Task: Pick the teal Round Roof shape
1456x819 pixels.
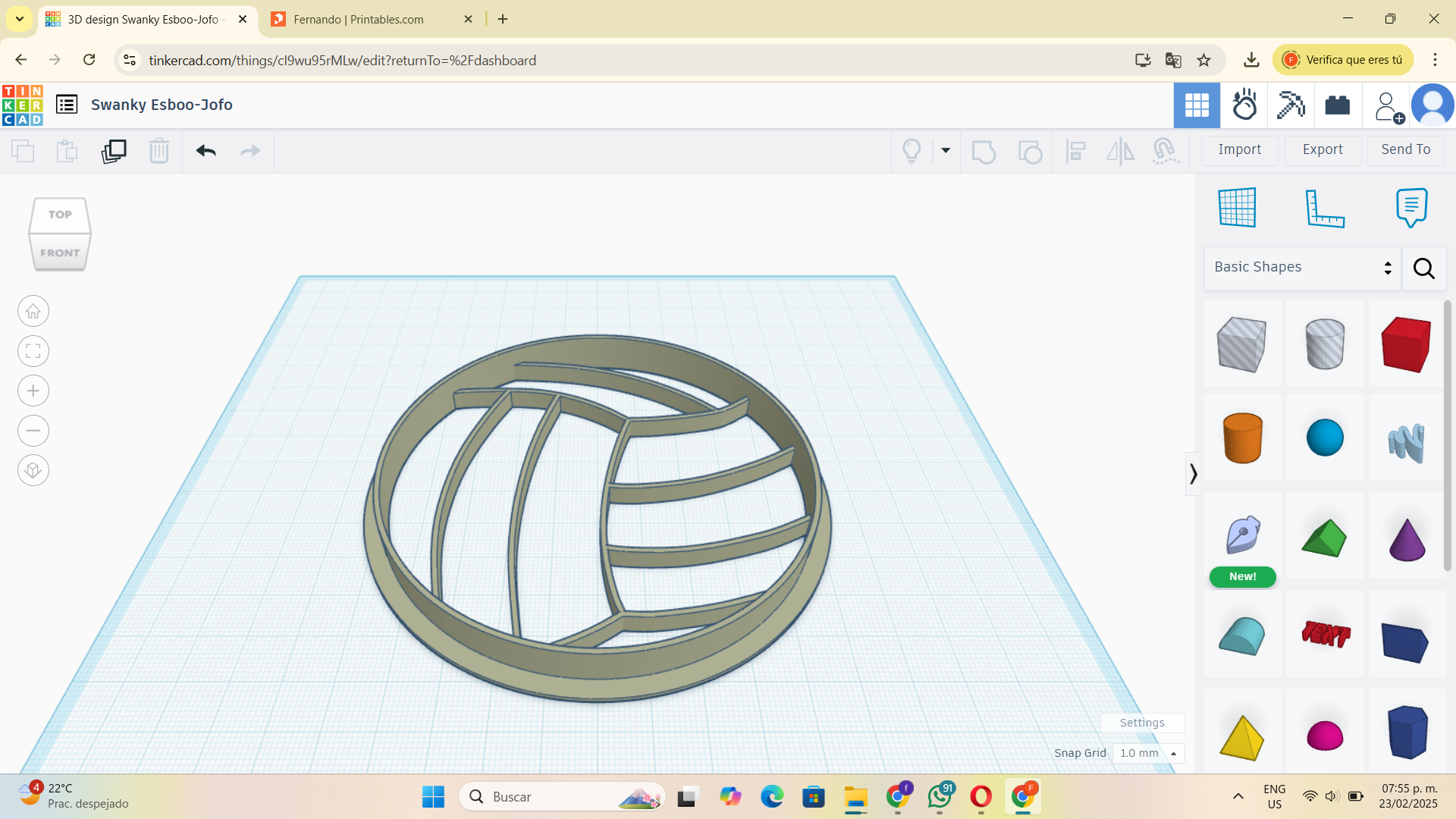Action: click(1242, 635)
